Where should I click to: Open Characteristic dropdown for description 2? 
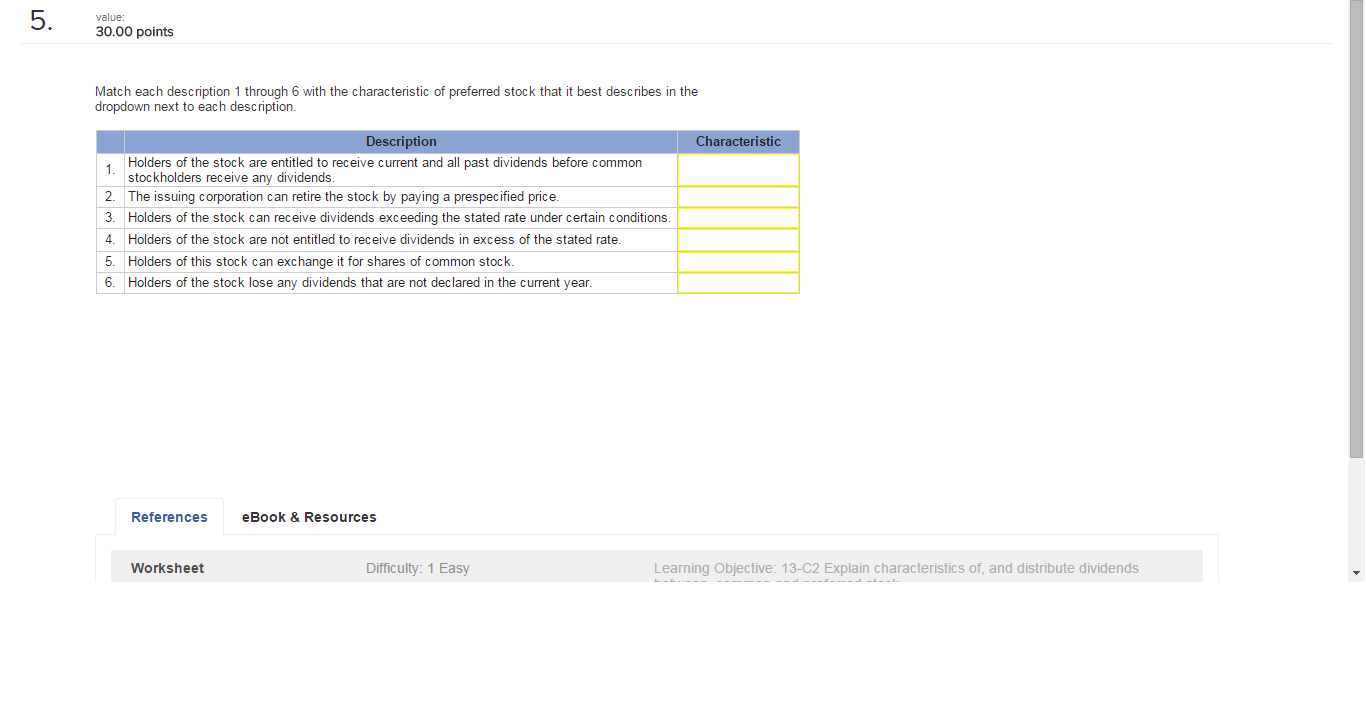pos(738,197)
